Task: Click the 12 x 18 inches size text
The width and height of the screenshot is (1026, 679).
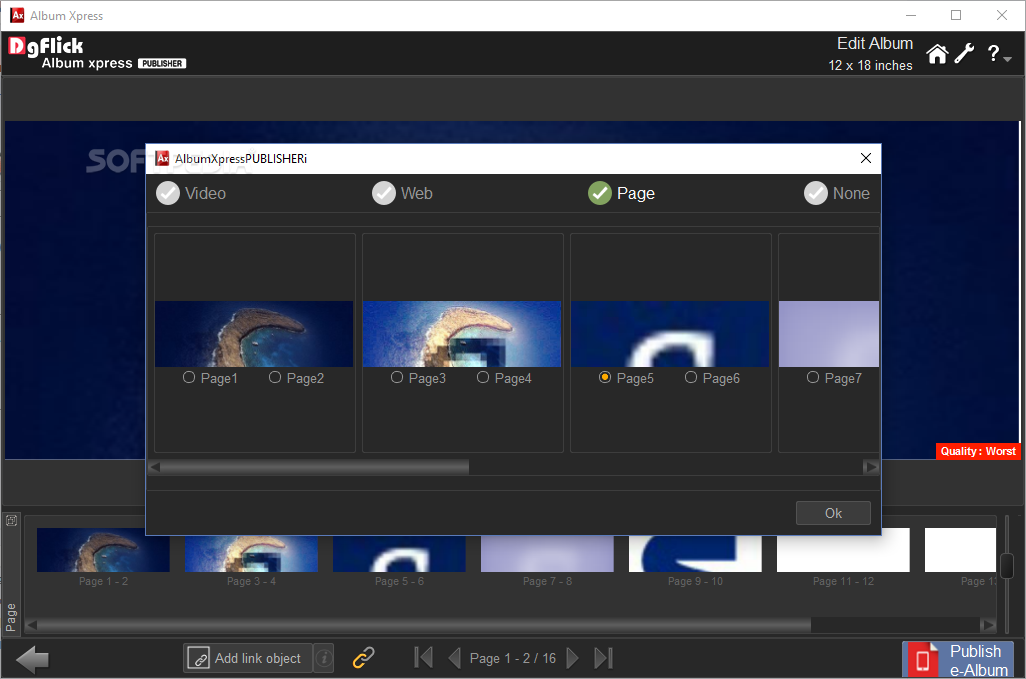Action: 870,65
